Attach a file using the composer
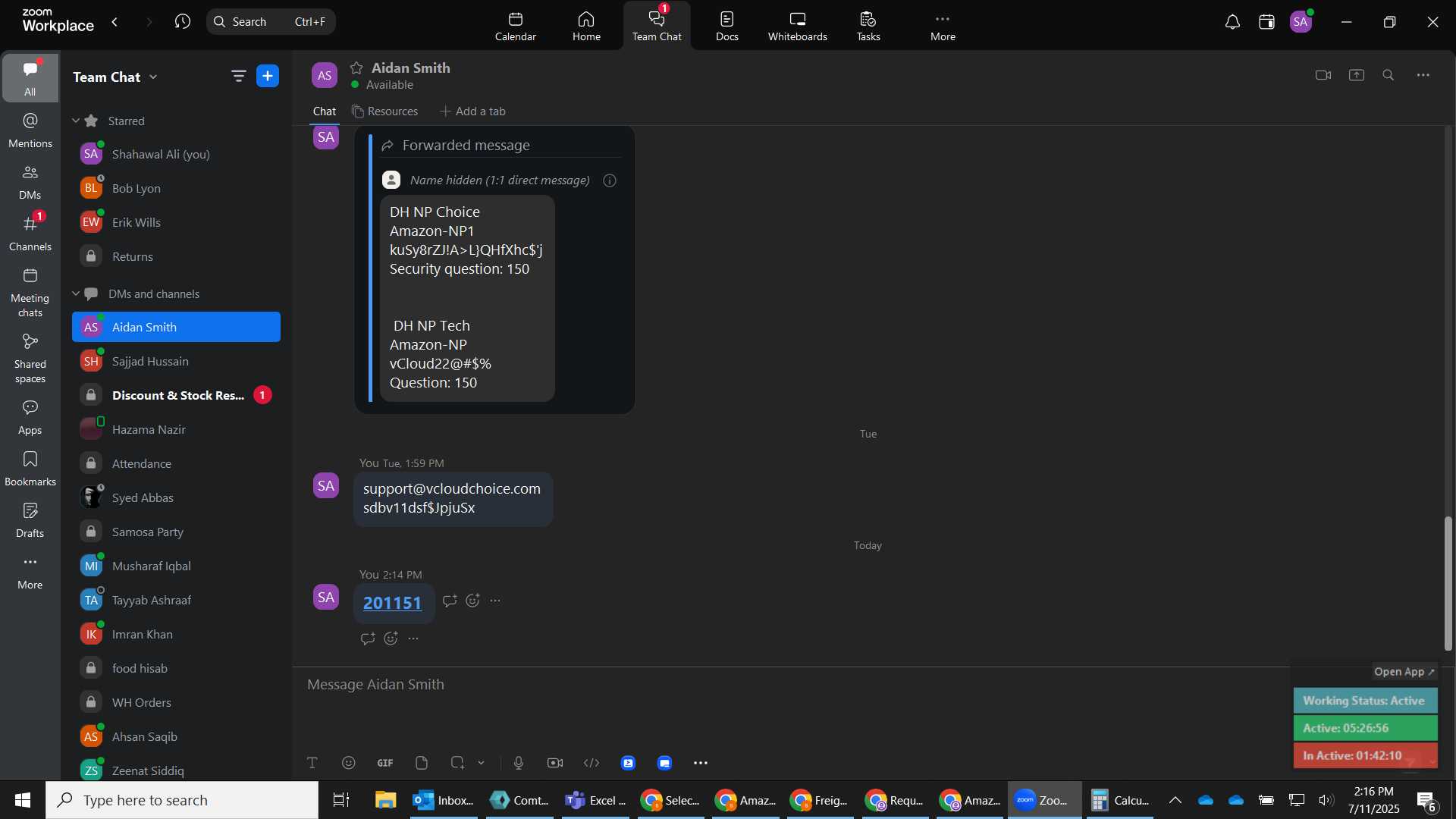The width and height of the screenshot is (1456, 819). tap(422, 763)
